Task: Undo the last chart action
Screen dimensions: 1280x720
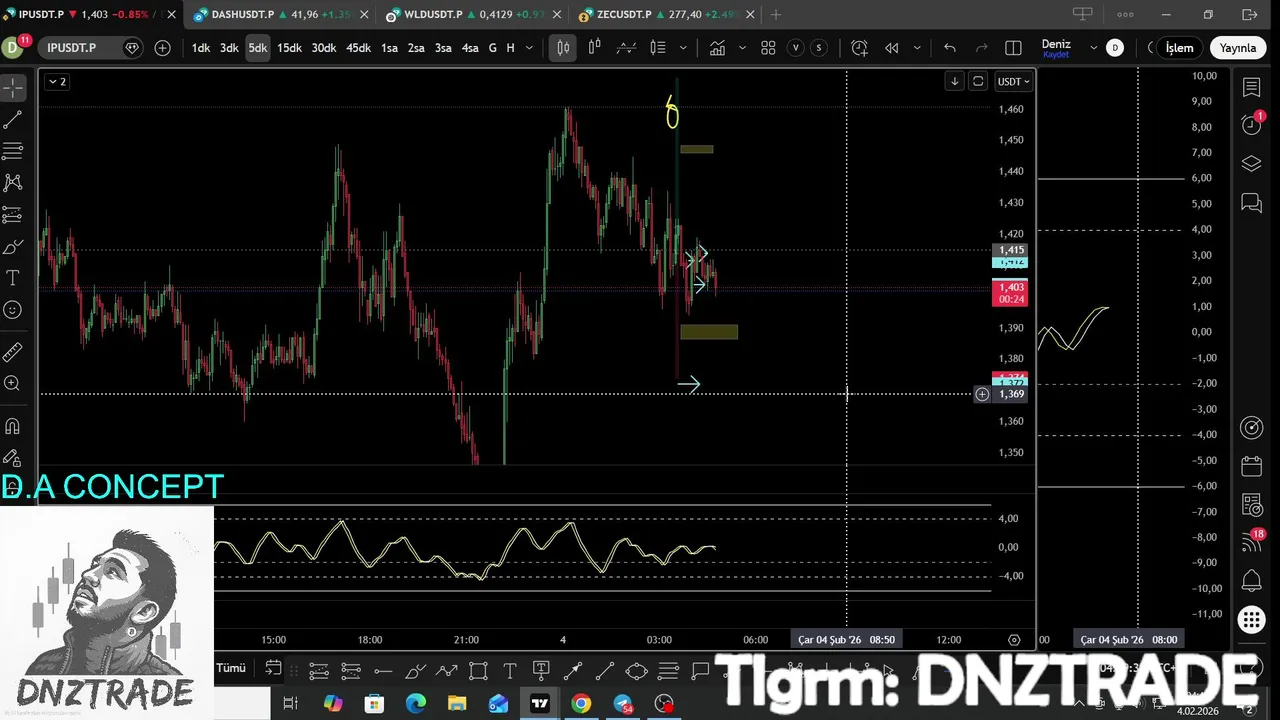Action: (949, 48)
